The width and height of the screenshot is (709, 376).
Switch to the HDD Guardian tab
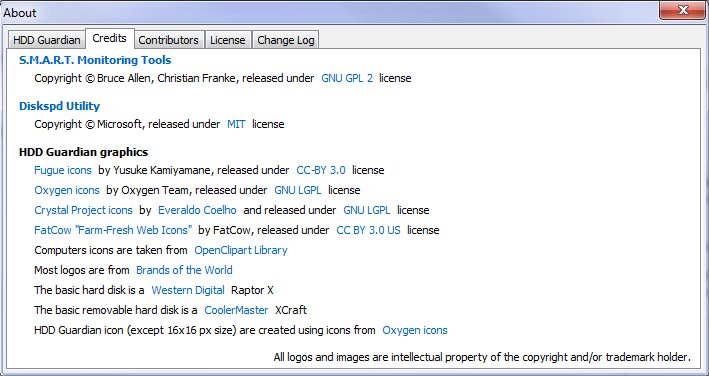click(47, 40)
